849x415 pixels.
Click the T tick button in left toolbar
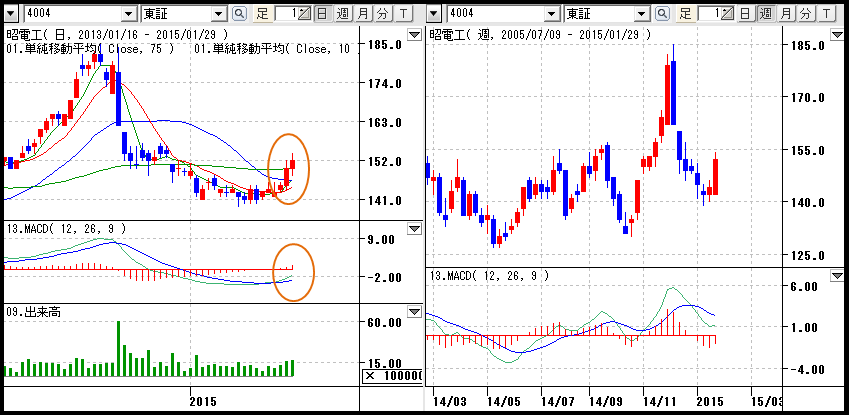click(401, 14)
